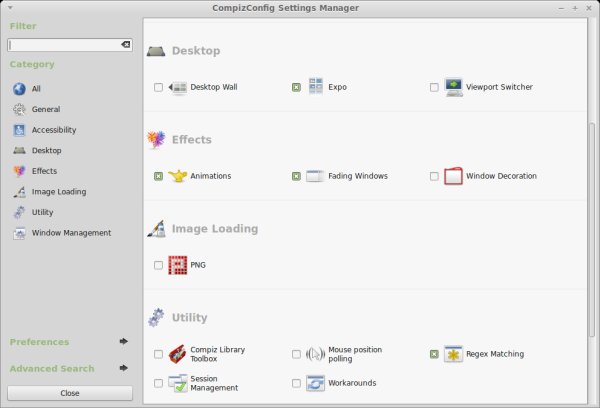Click the Accessibility category icon
This screenshot has height=408, width=600.
tap(19, 130)
